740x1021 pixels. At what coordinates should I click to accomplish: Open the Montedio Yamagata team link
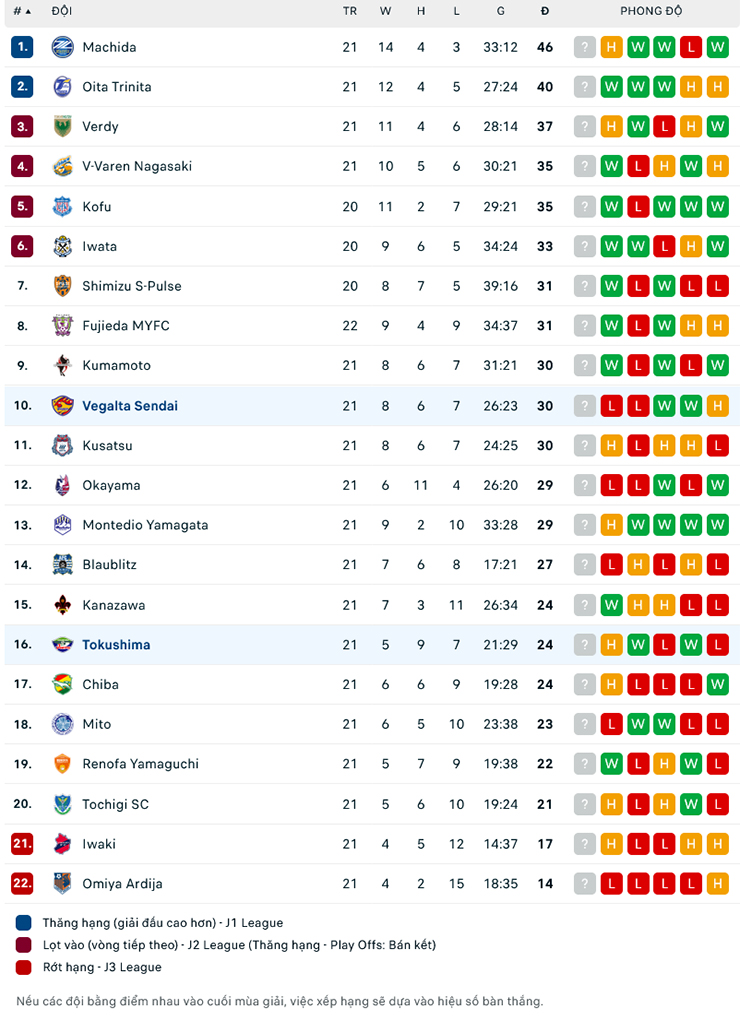145,525
